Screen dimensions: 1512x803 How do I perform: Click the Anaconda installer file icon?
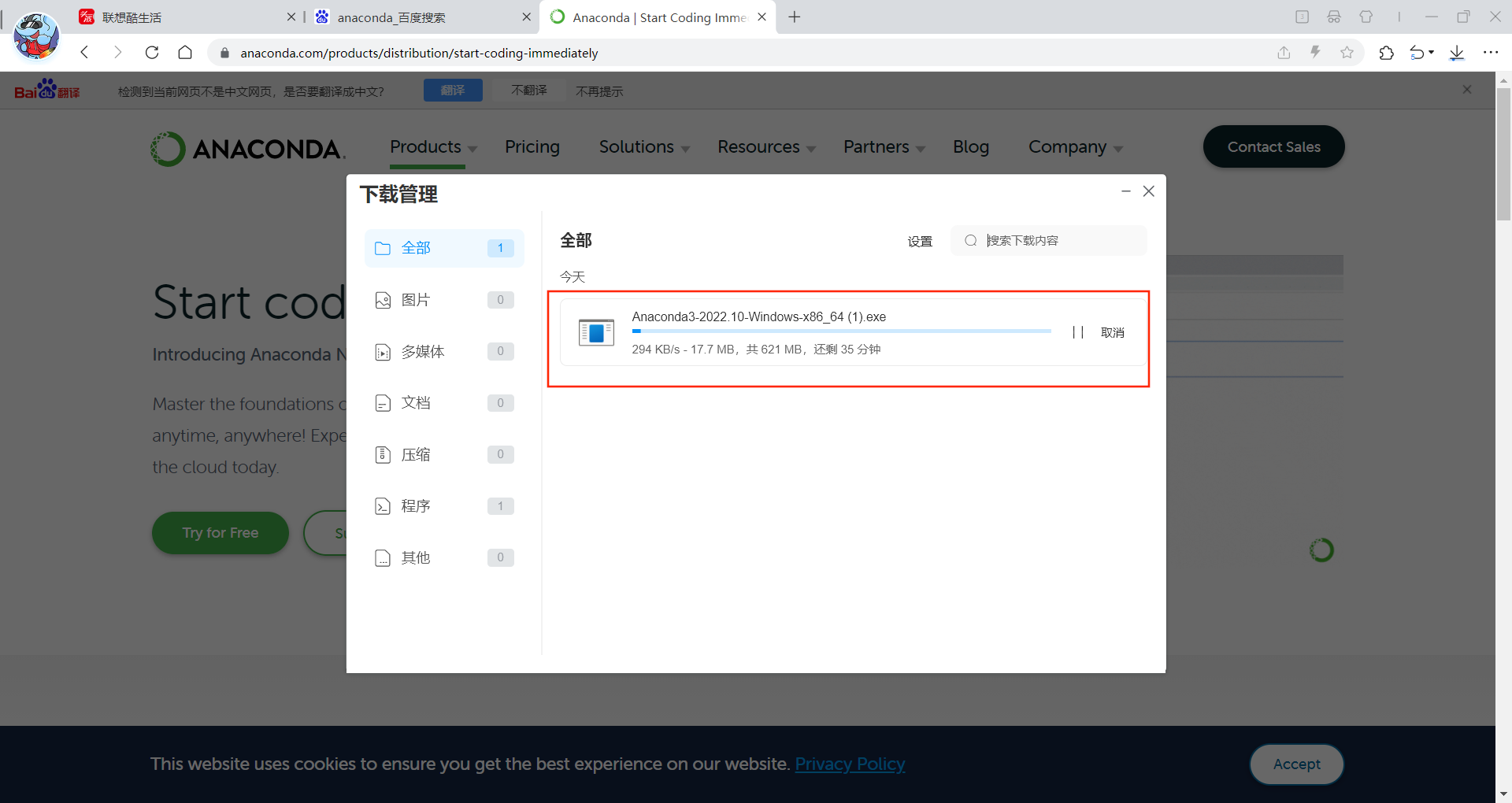[x=596, y=332]
